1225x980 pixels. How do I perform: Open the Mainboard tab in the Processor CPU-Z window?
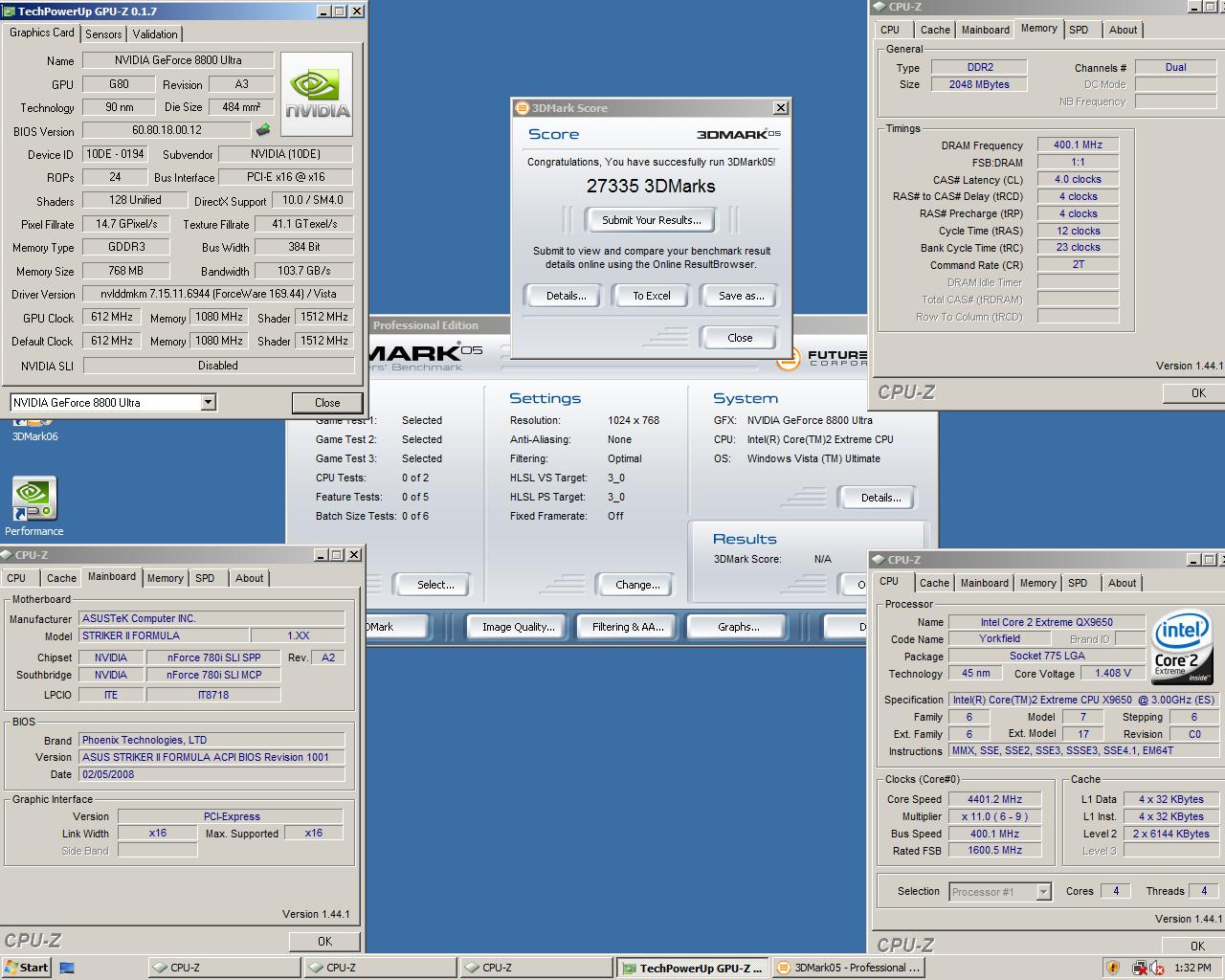click(985, 583)
